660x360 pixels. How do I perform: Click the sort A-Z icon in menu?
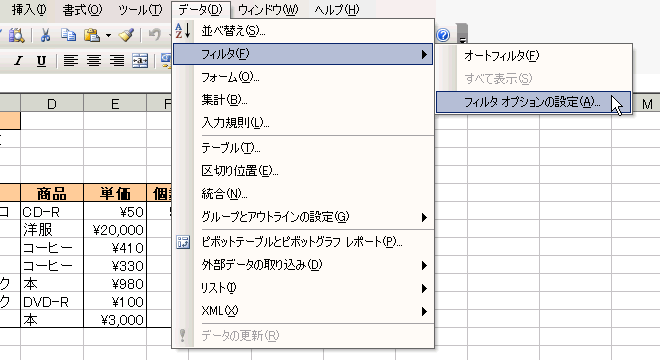click(x=183, y=31)
